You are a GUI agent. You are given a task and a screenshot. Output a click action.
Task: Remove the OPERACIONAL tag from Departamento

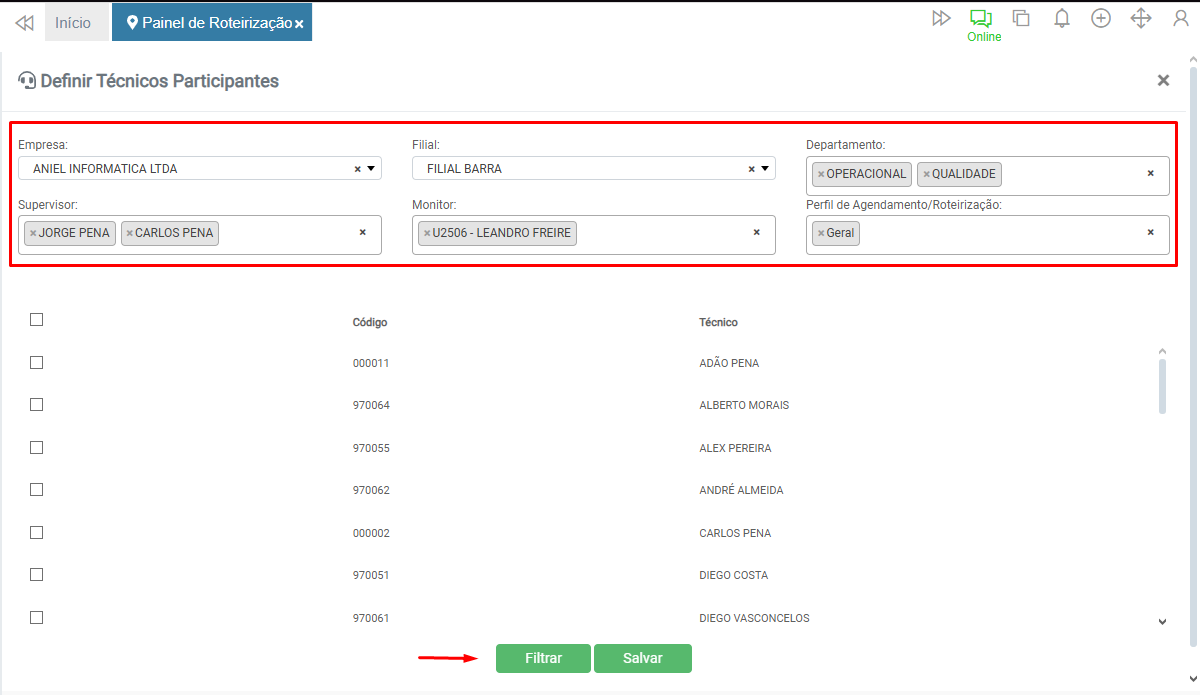821,175
